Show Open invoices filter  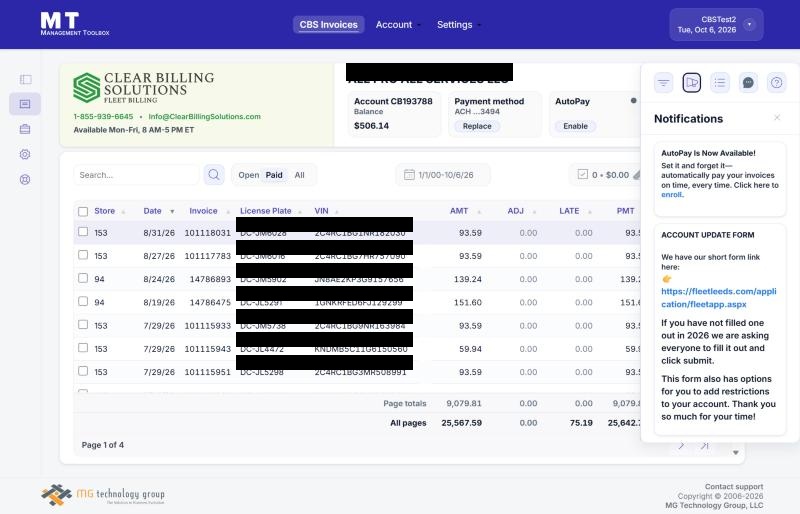tap(248, 175)
